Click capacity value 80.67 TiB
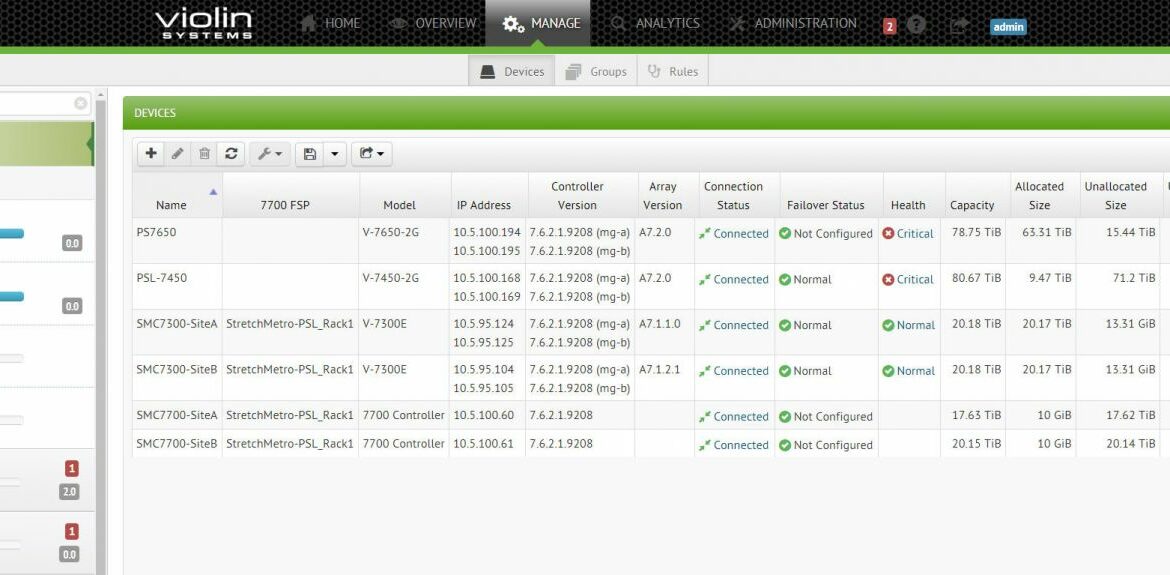The image size is (1170, 575). pyautogui.click(x=976, y=278)
